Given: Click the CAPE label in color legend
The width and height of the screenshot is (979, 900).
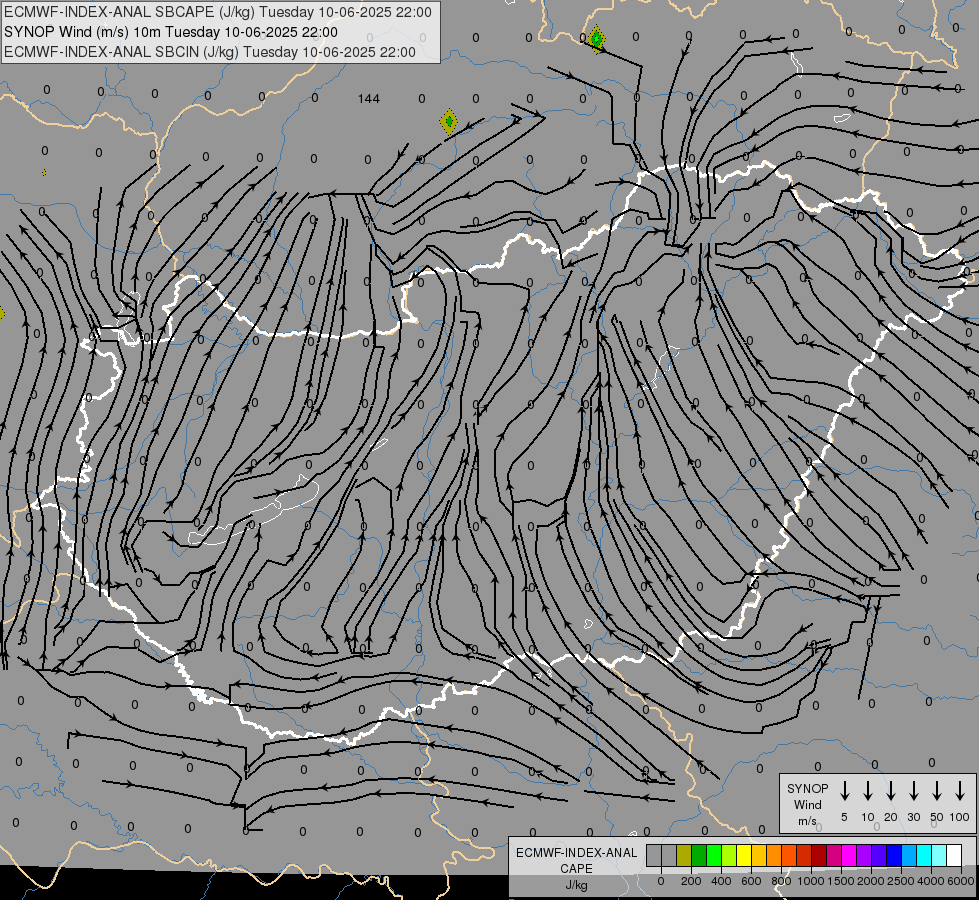Looking at the screenshot, I should pyautogui.click(x=576, y=869).
